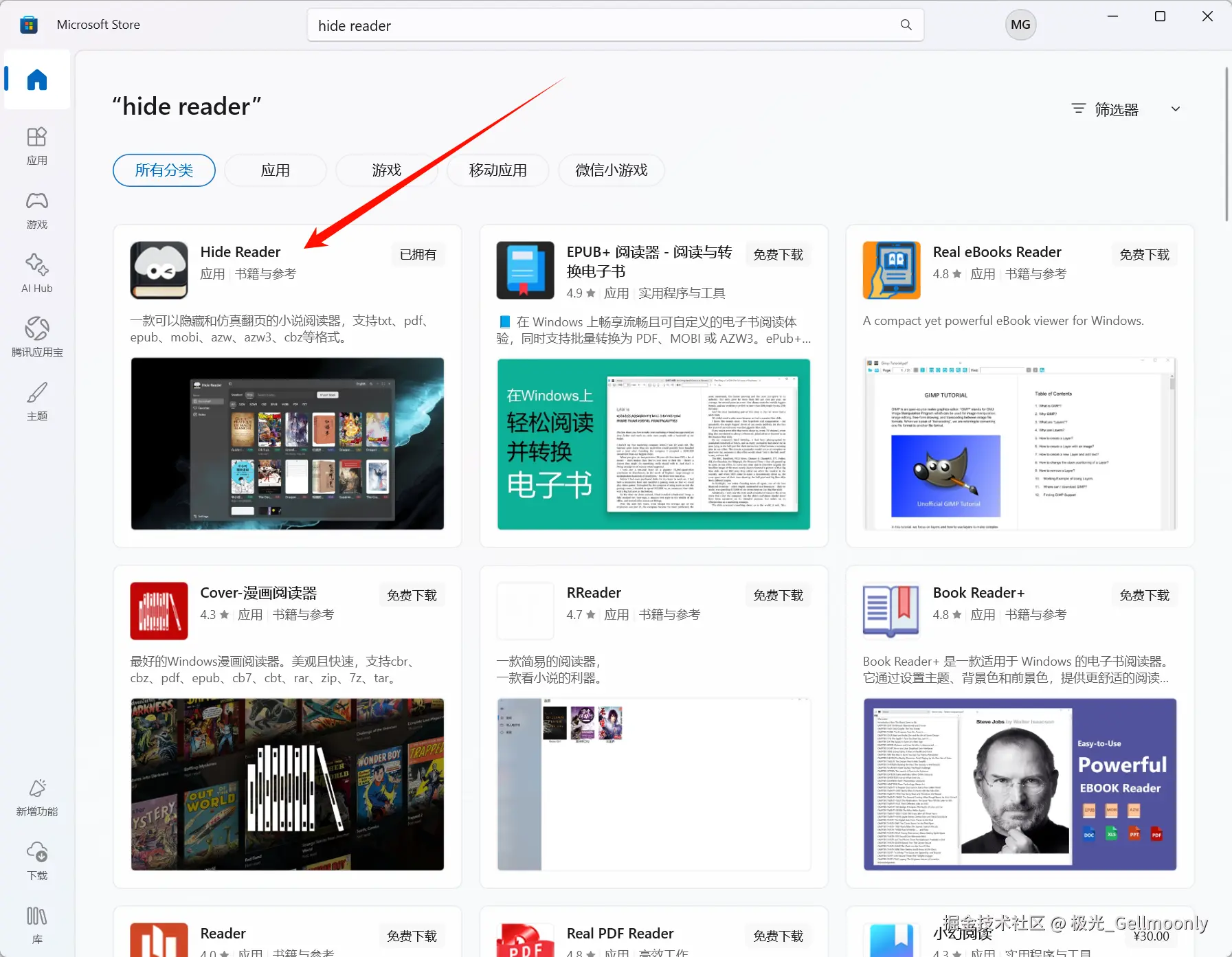
Task: Click the Book Reader+ app icon
Action: pyautogui.click(x=891, y=611)
